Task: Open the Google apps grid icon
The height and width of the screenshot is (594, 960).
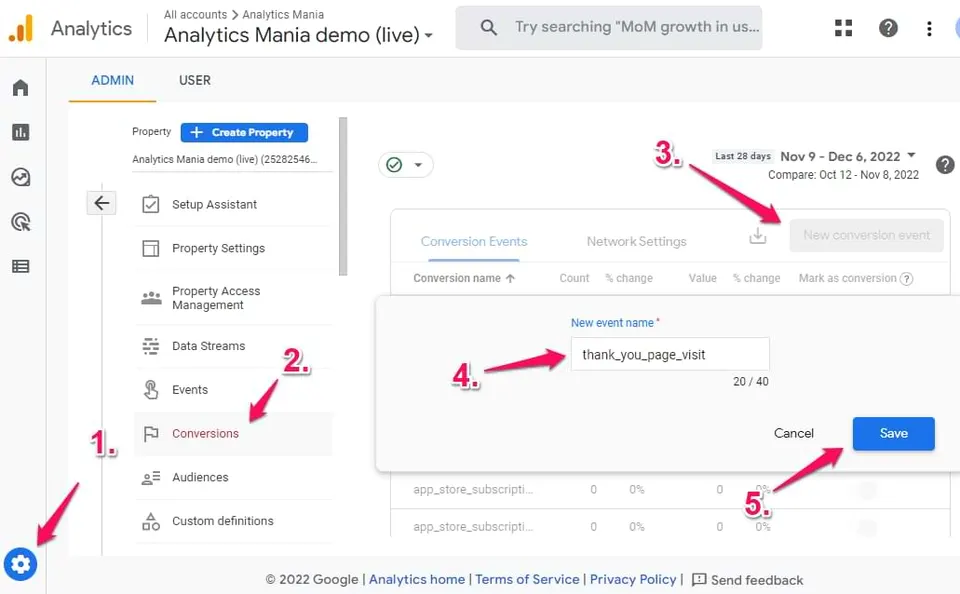Action: pos(843,28)
